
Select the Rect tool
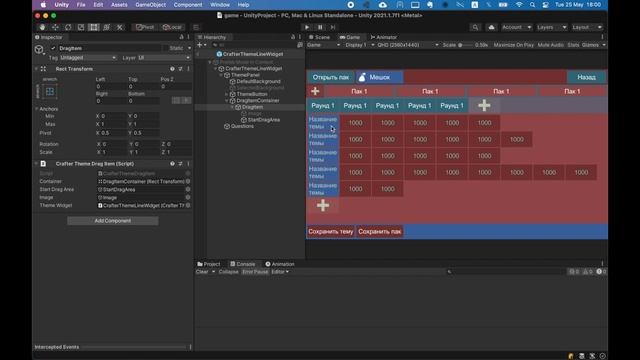click(94, 27)
